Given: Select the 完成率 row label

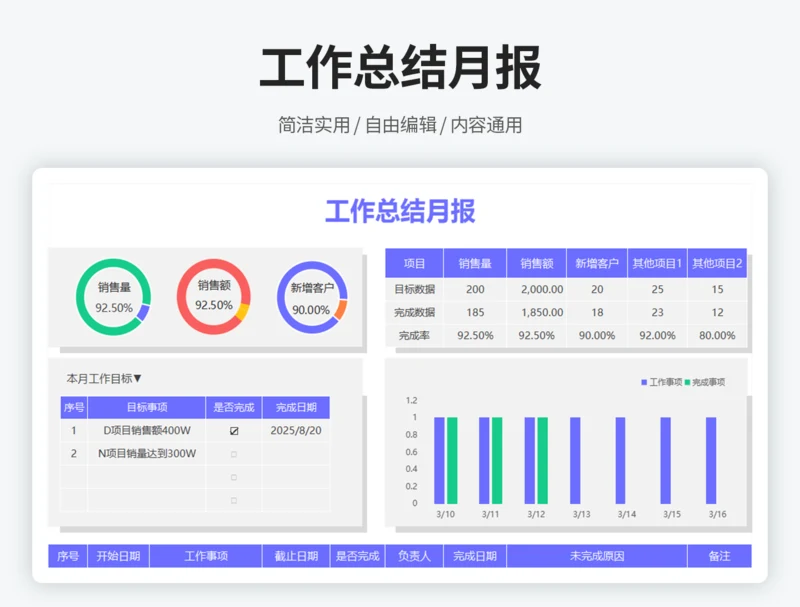Looking at the screenshot, I should click(x=414, y=336).
